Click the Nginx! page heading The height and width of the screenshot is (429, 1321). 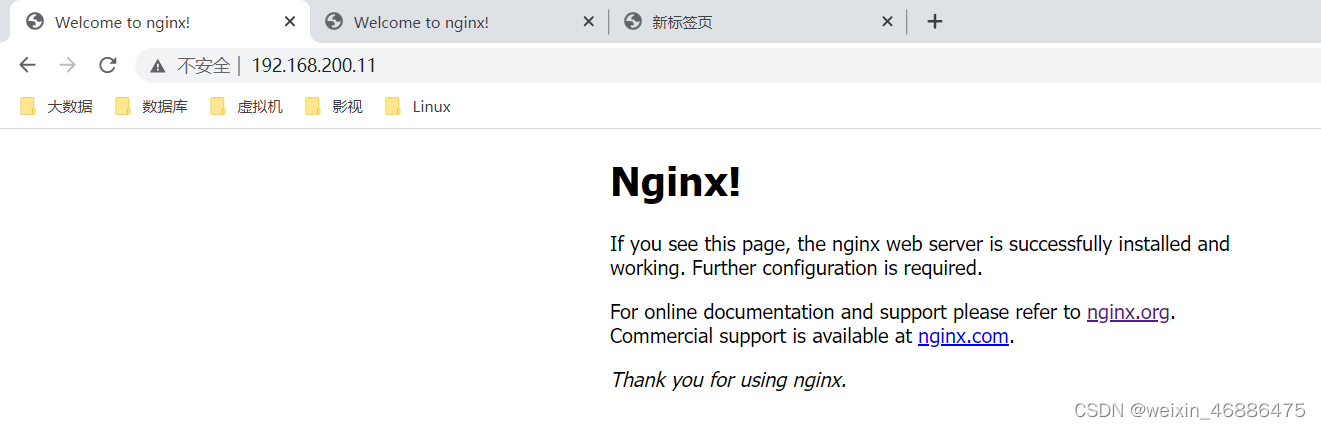click(x=676, y=181)
